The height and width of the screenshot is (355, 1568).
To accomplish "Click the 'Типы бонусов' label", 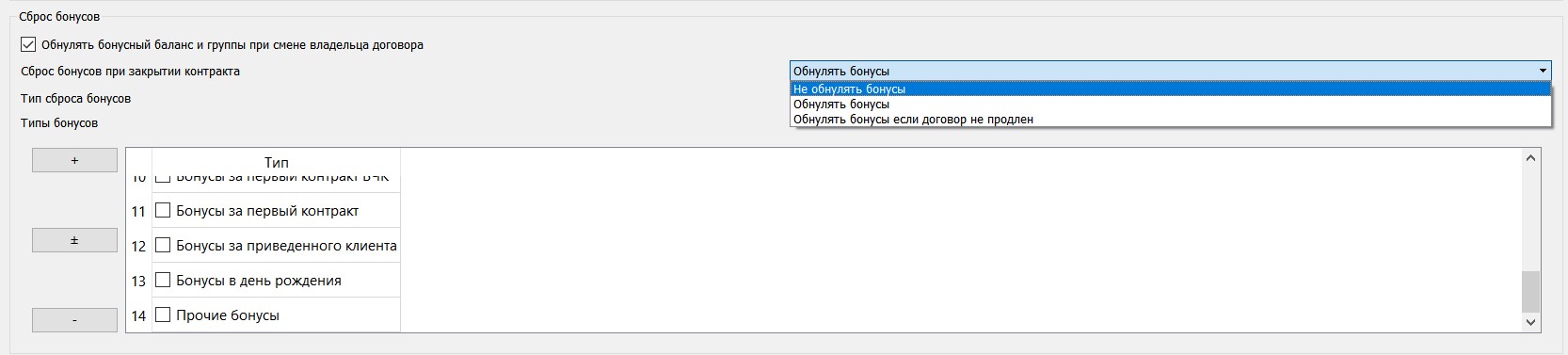I will 59,122.
